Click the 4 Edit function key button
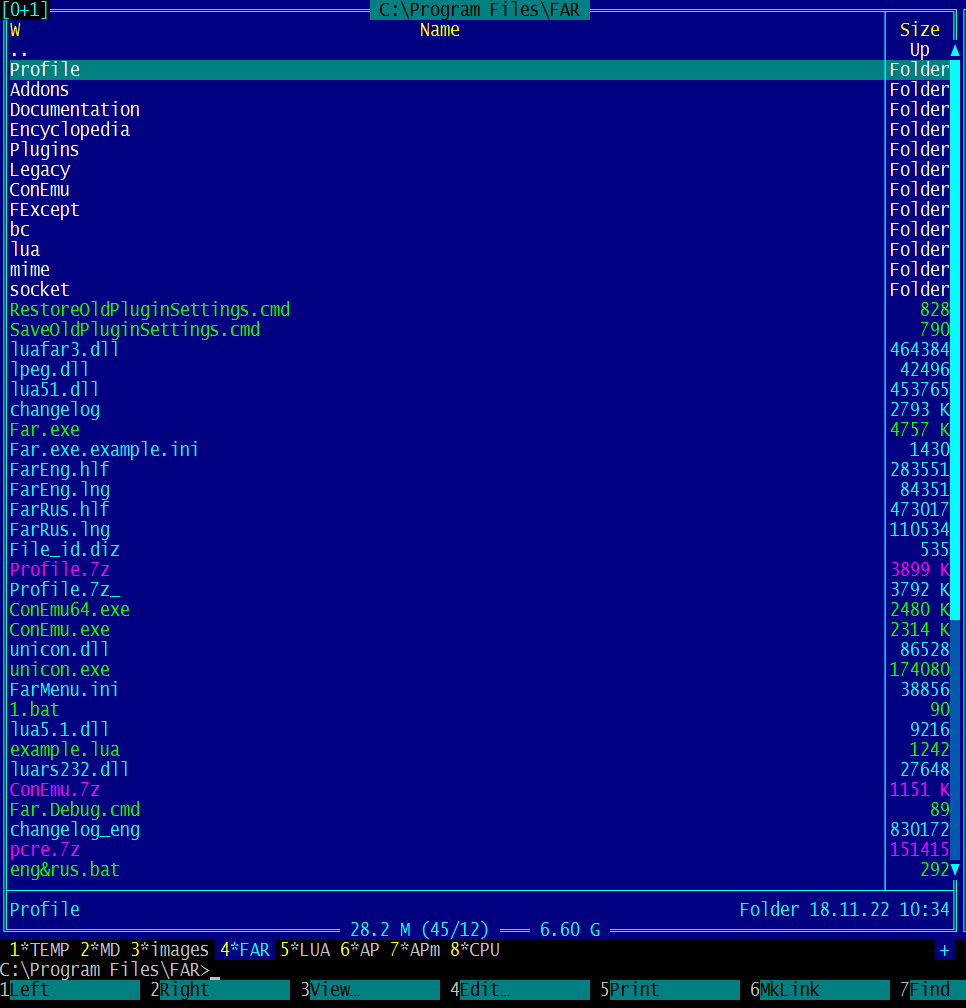Image resolution: width=966 pixels, height=1008 pixels. point(520,989)
